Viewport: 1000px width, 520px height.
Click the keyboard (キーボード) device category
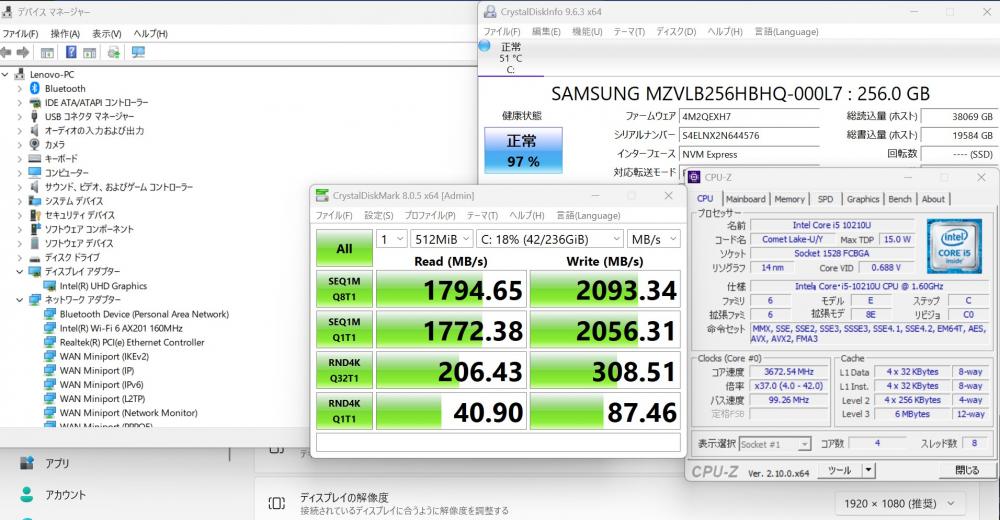click(x=61, y=159)
